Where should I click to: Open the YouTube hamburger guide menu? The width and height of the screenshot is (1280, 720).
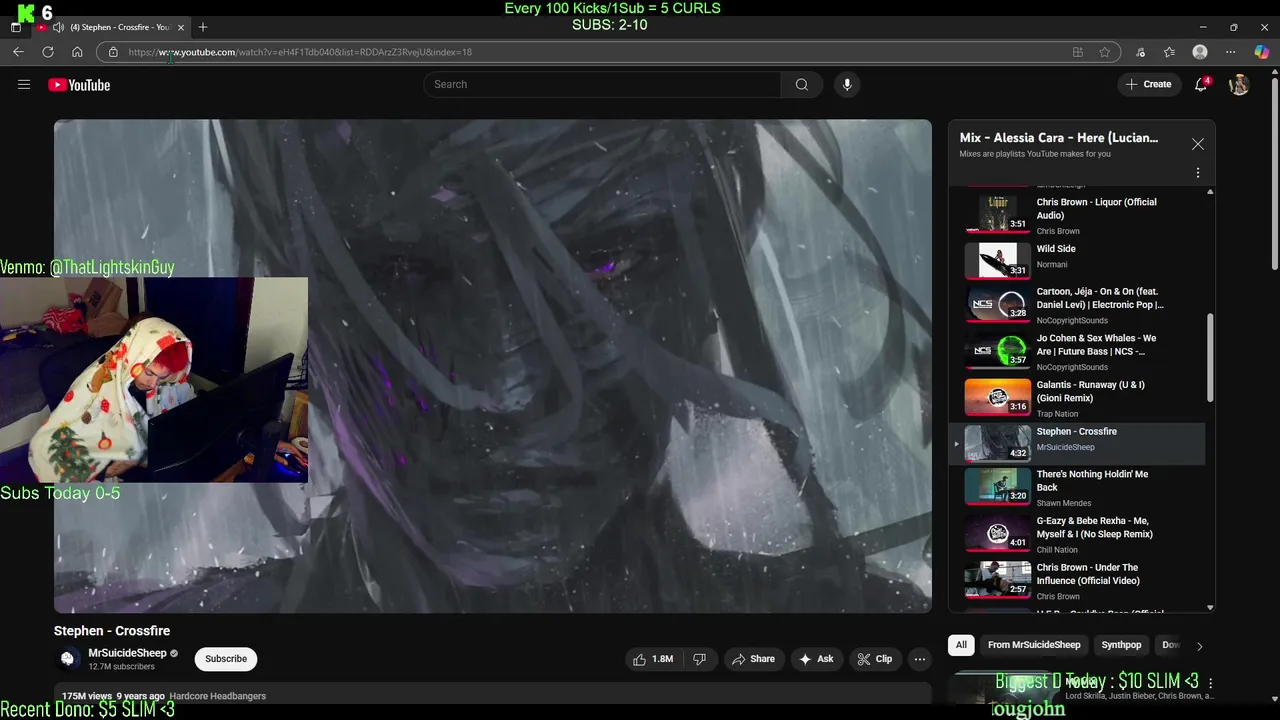pos(24,85)
